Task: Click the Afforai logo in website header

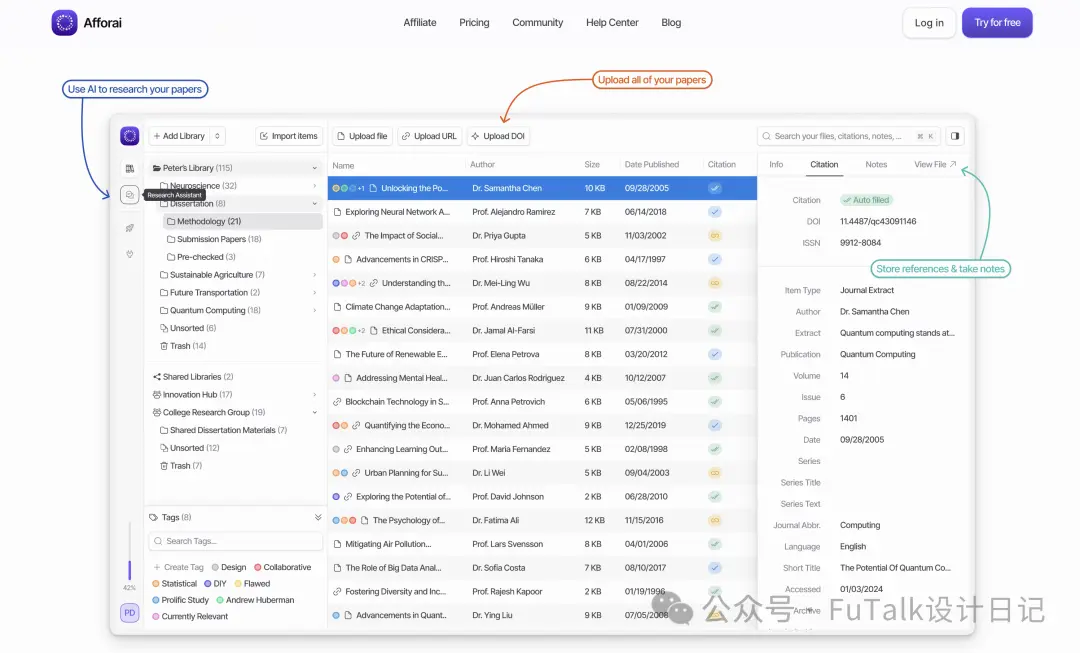Action: 65,23
